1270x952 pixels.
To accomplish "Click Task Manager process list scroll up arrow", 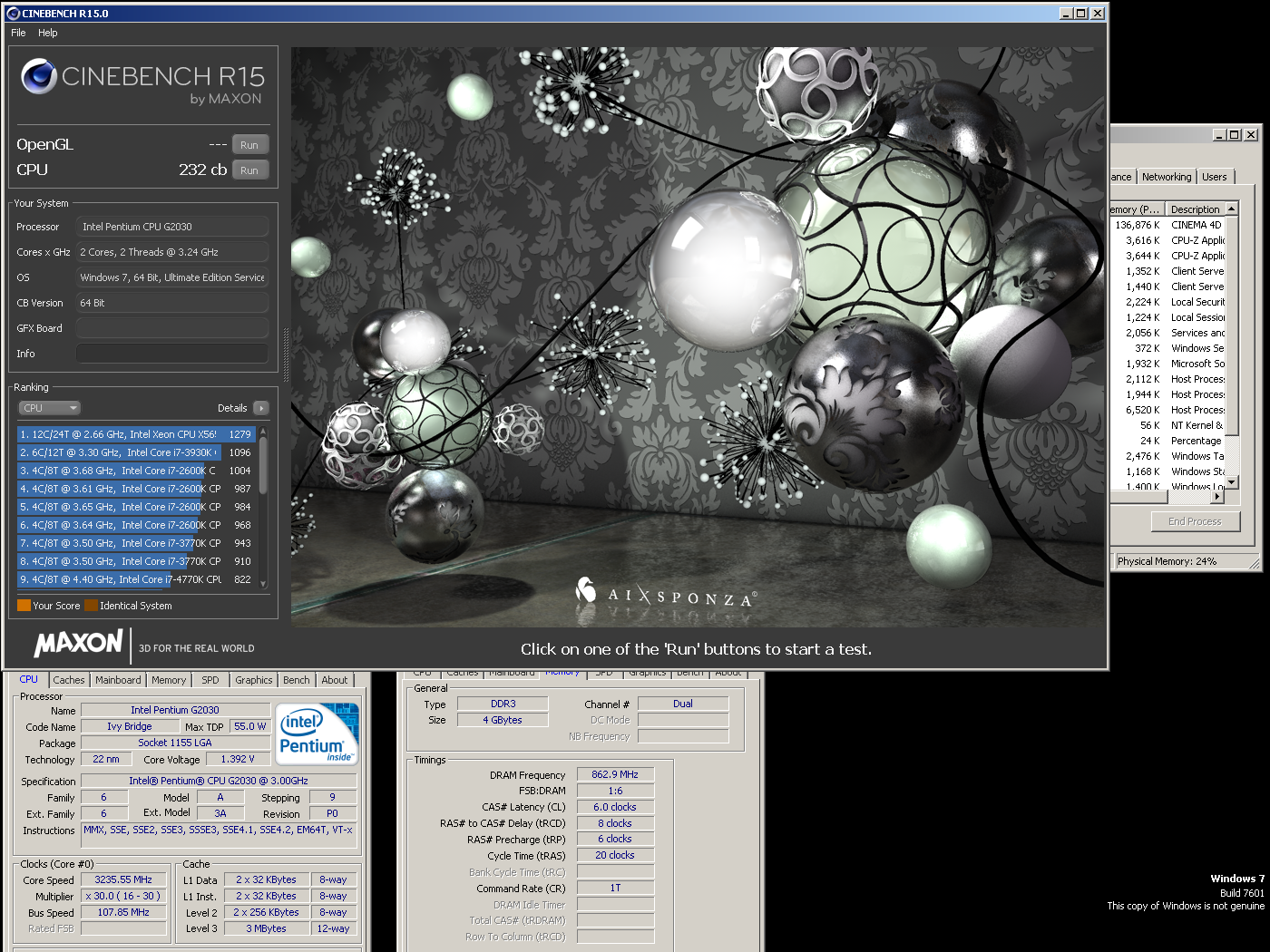I will click(1232, 209).
